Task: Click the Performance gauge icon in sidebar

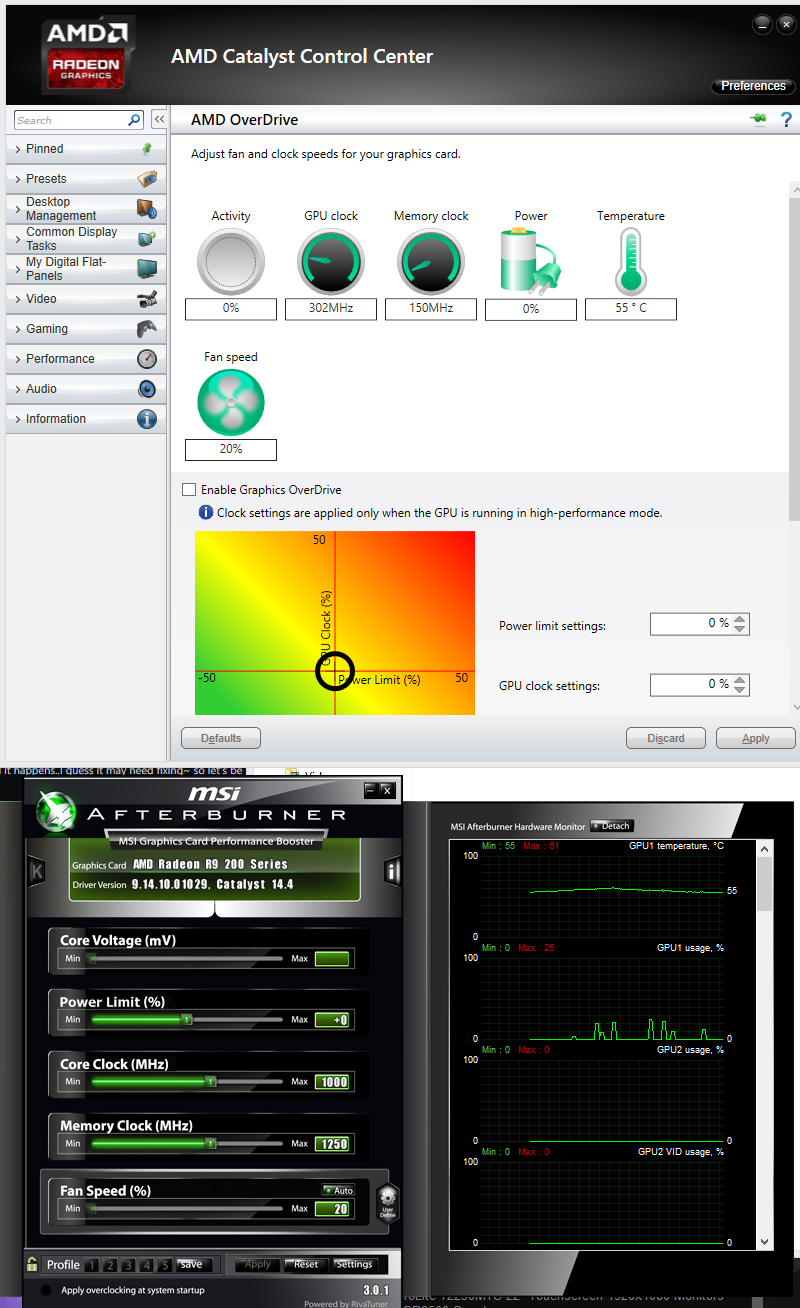Action: [x=147, y=359]
